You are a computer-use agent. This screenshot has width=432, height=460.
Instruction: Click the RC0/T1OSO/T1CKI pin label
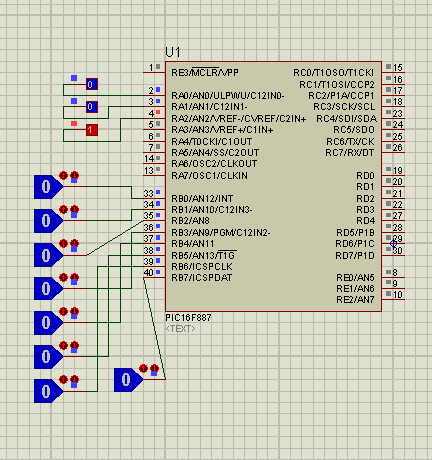pyautogui.click(x=334, y=73)
